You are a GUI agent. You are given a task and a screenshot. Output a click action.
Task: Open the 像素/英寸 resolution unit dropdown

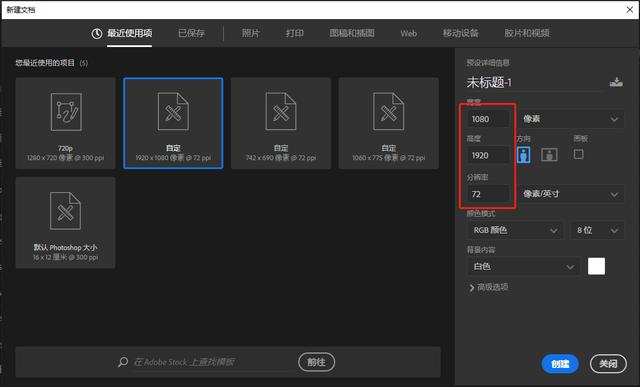tap(571, 194)
